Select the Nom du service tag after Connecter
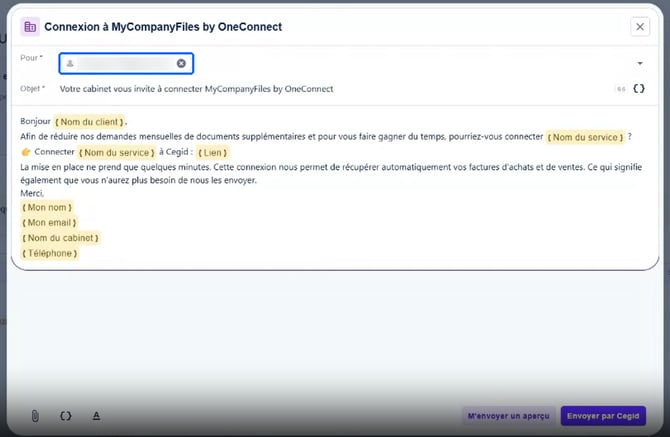The height and width of the screenshot is (437, 670). coord(116,153)
